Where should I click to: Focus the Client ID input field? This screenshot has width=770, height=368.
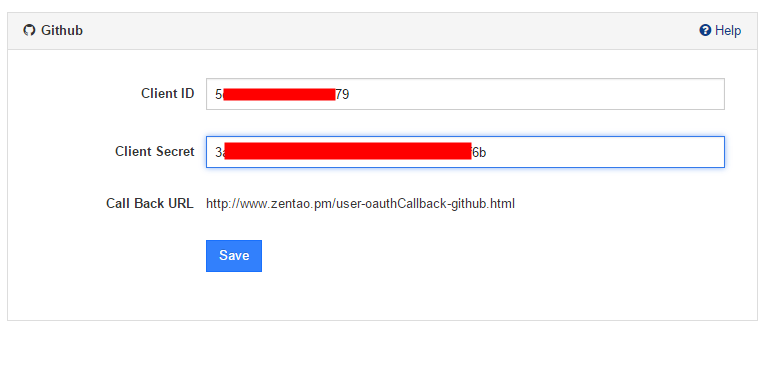(x=465, y=94)
